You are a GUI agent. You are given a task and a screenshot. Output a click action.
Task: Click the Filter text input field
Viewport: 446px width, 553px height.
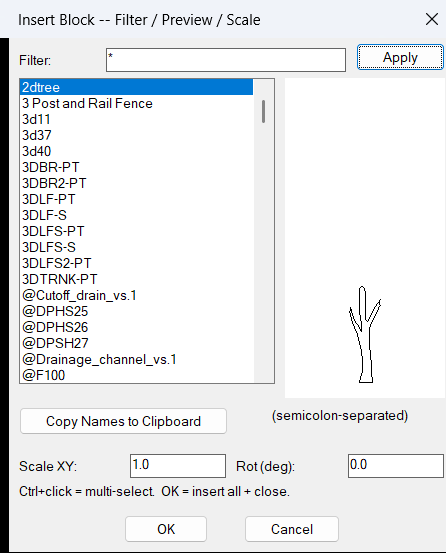[226, 60]
